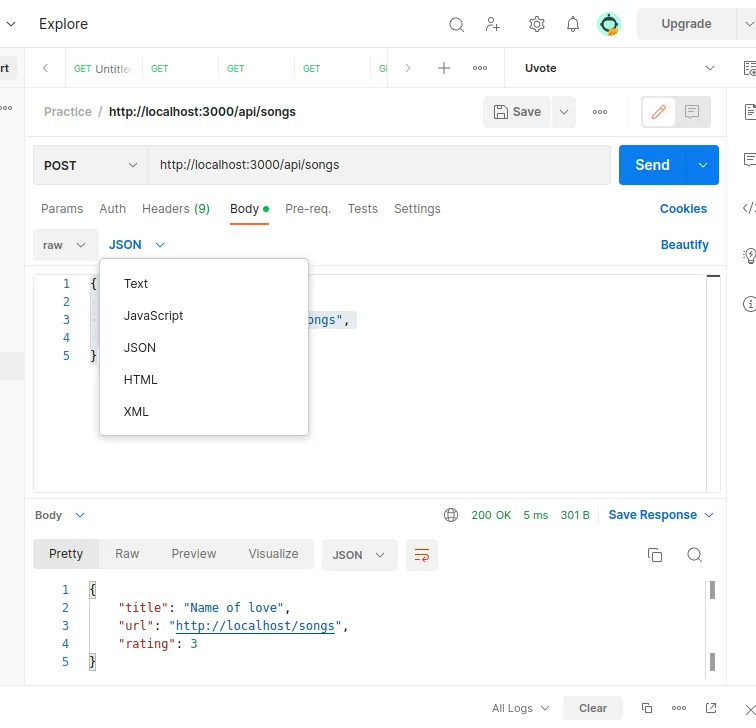The height and width of the screenshot is (728, 756).
Task: Click the search magnifier icon in header
Action: (456, 24)
